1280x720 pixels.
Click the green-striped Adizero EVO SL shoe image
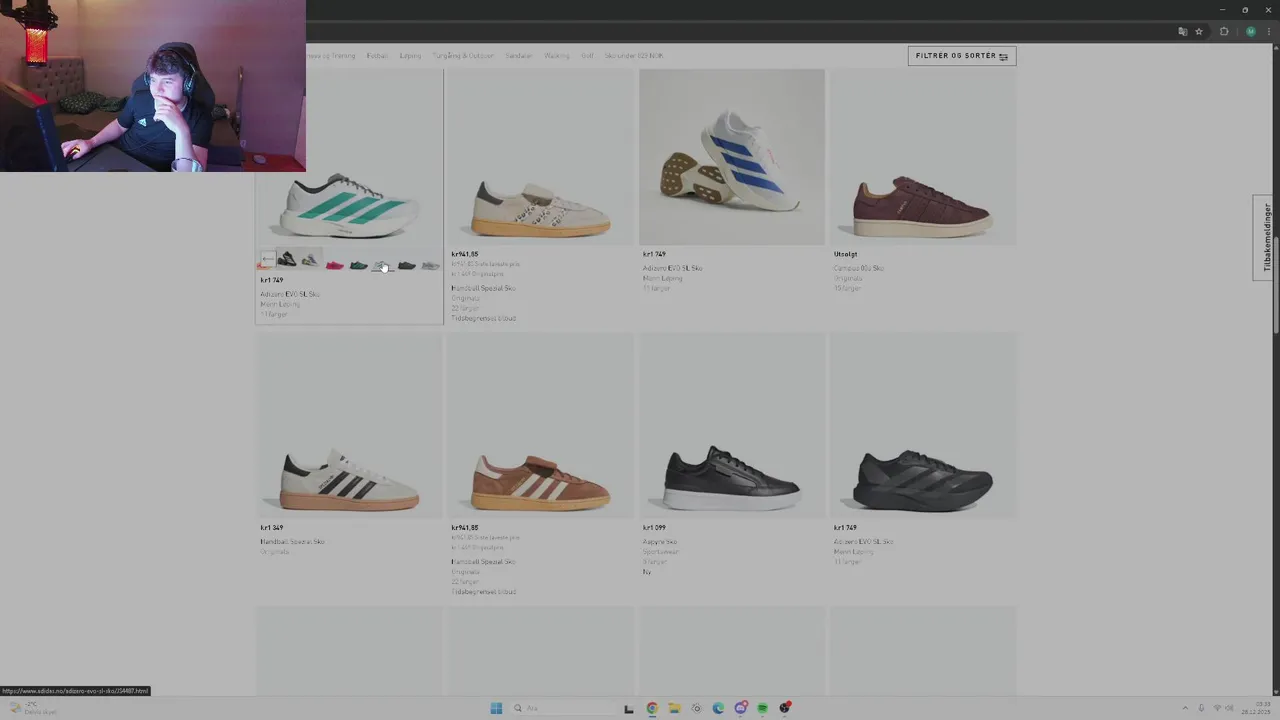pos(348,207)
